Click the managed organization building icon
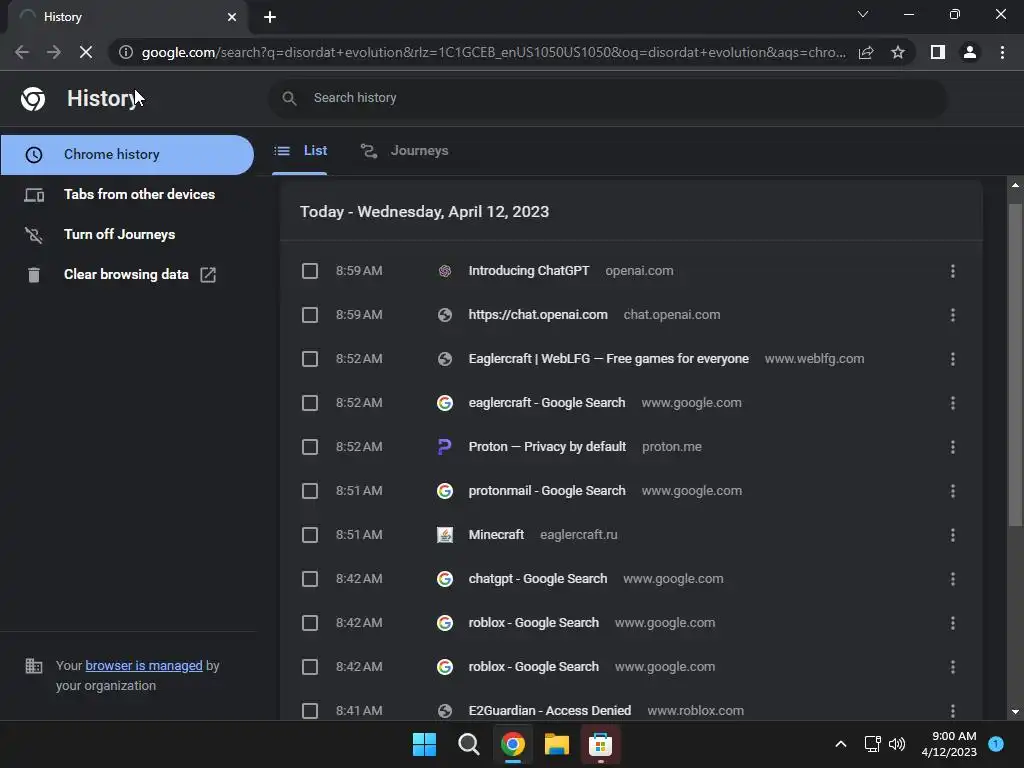This screenshot has height=768, width=1024. click(33, 666)
